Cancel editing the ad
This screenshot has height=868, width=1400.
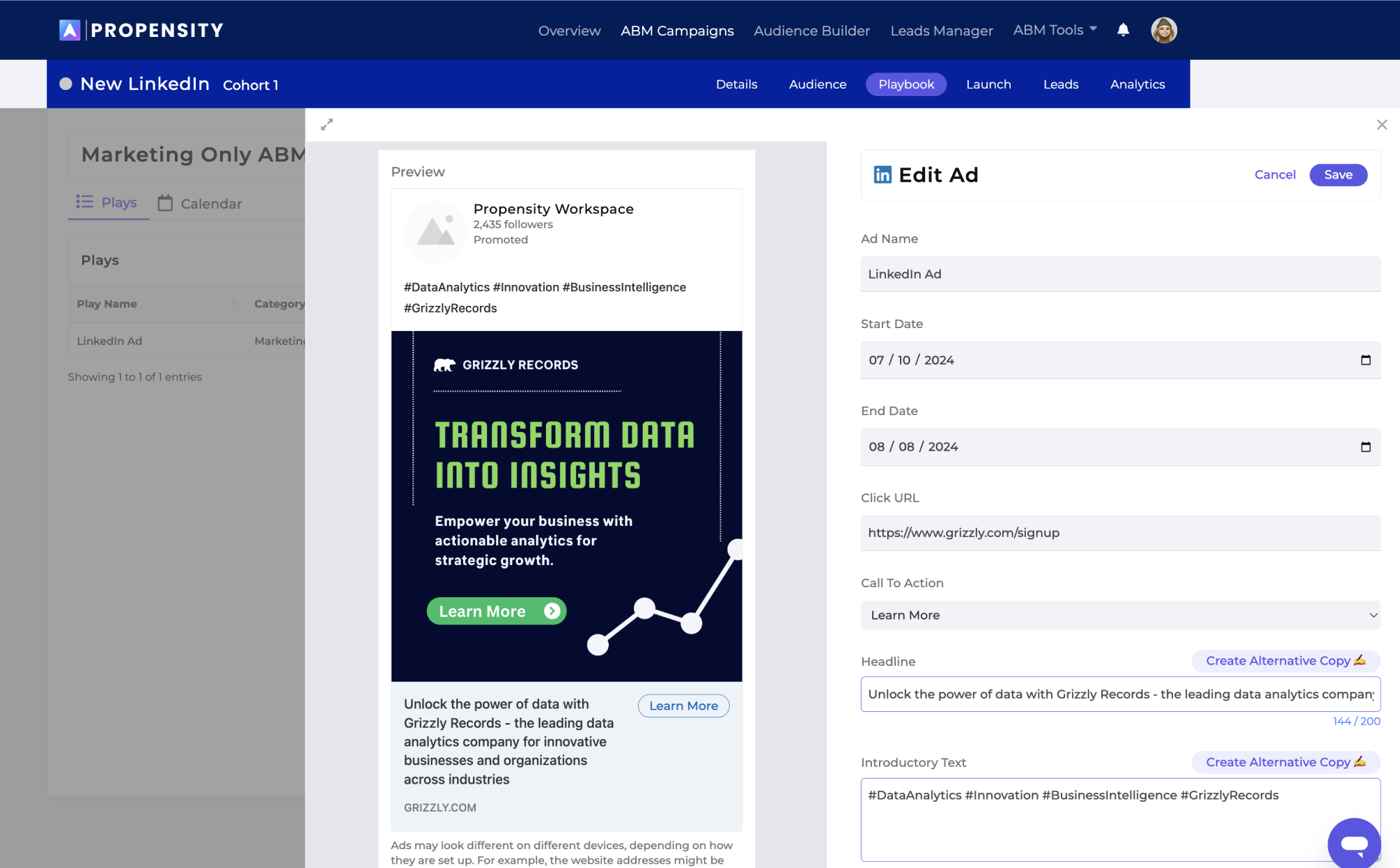[1275, 175]
